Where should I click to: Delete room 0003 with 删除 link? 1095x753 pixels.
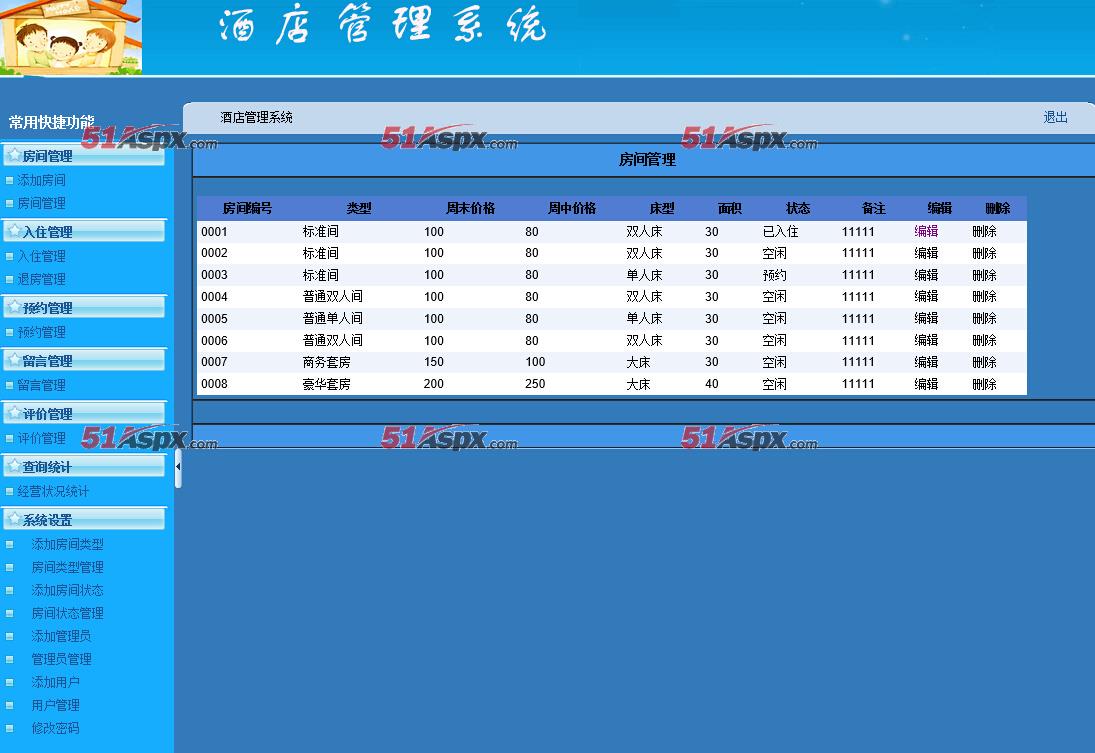984,275
